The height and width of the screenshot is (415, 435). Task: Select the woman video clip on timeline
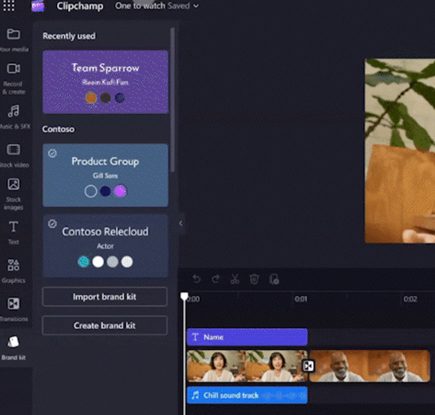(246, 366)
